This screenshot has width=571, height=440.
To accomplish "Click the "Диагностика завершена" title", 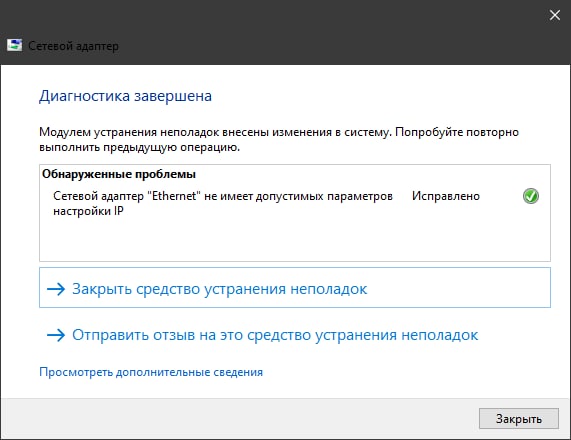I will click(125, 96).
